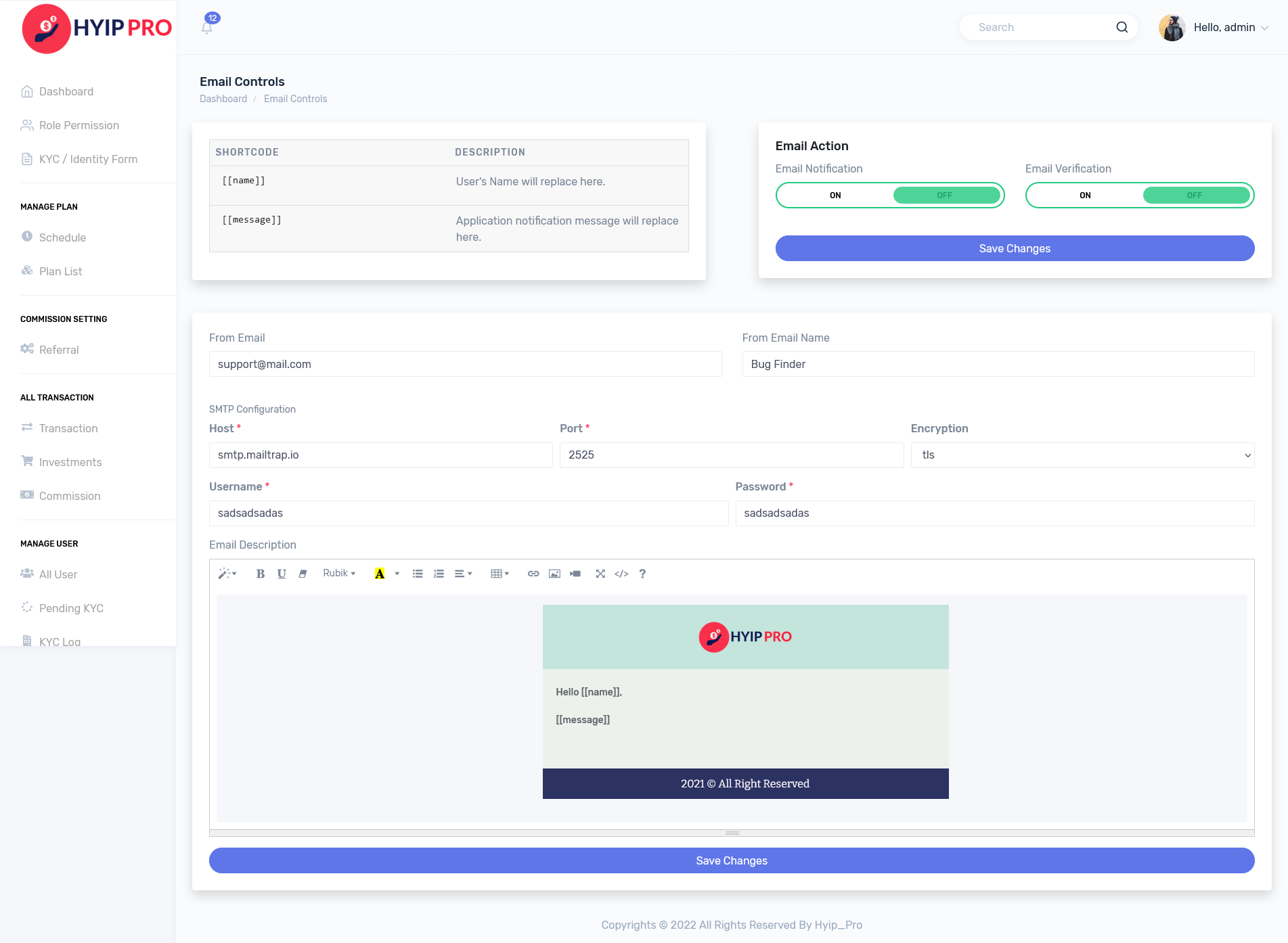Apply underline formatting in the editor toolbar
The height and width of the screenshot is (943, 1288).
[282, 574]
